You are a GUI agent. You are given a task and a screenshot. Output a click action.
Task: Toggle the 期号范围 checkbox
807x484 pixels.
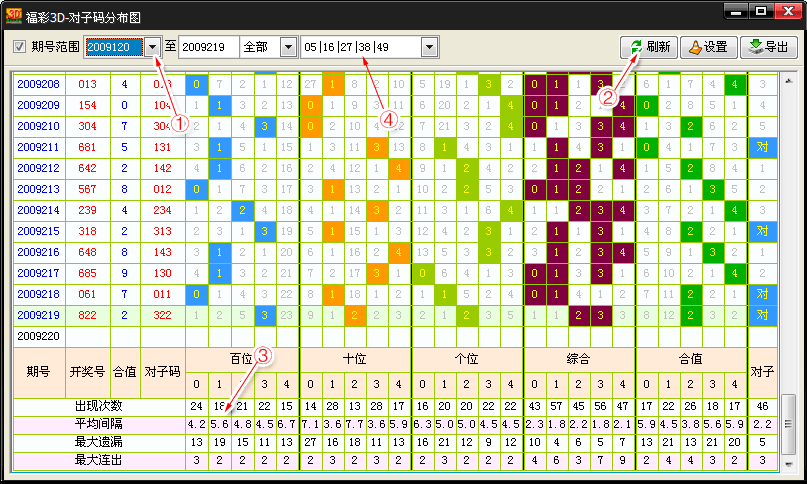20,47
